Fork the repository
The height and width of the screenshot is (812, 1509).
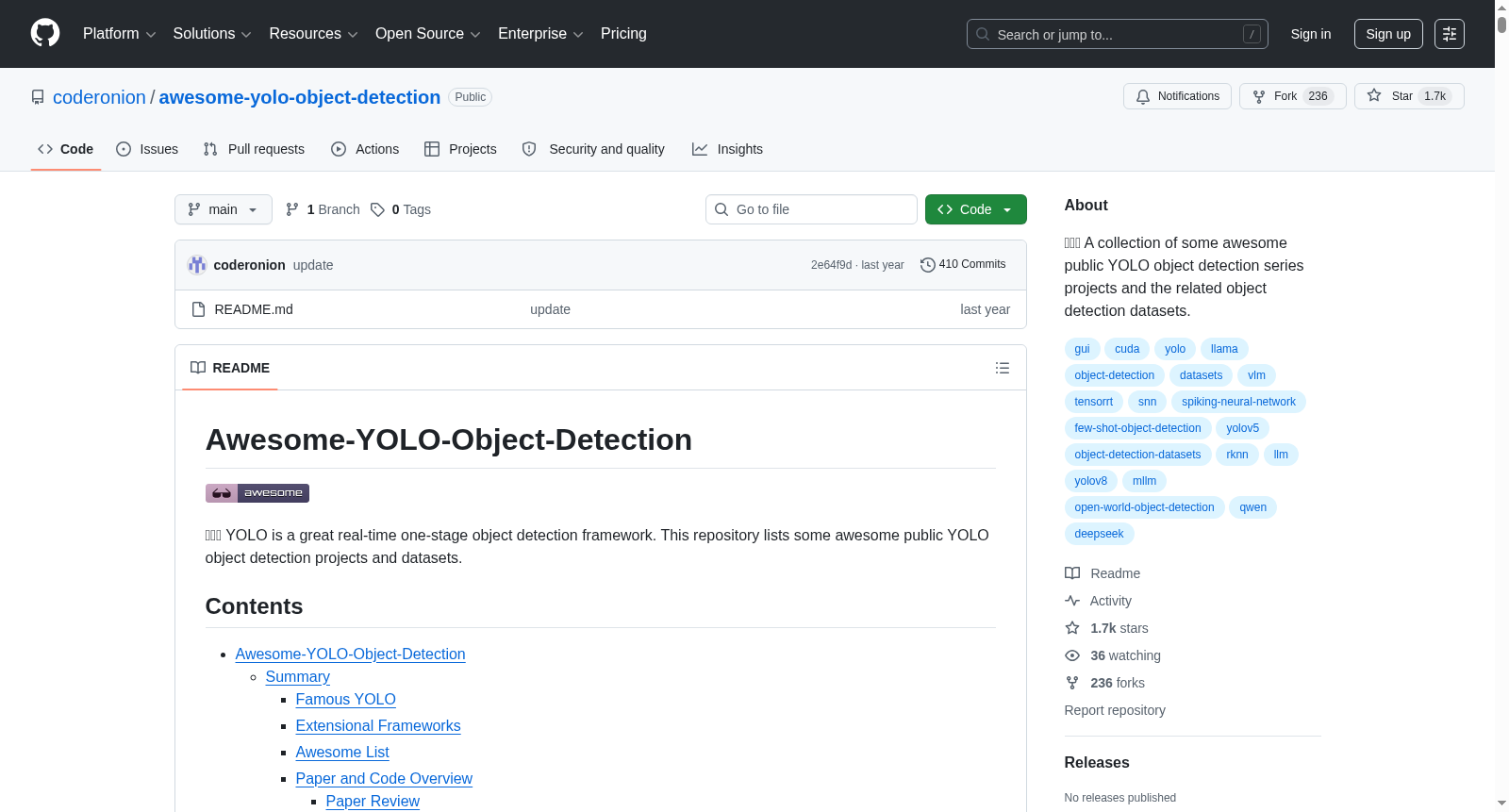[1292, 96]
